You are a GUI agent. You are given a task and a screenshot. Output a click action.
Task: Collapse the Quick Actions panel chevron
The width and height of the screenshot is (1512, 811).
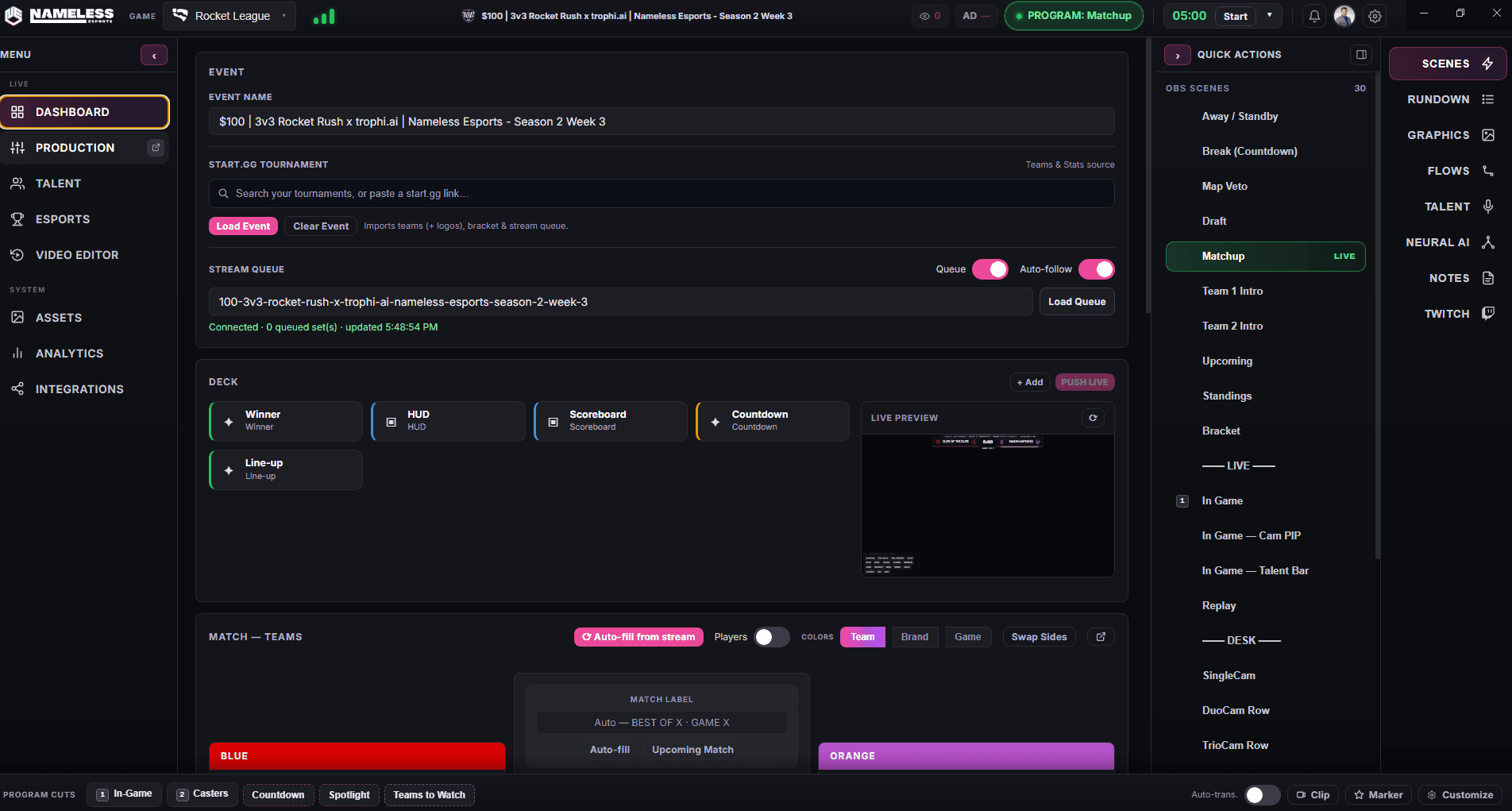click(x=1178, y=55)
